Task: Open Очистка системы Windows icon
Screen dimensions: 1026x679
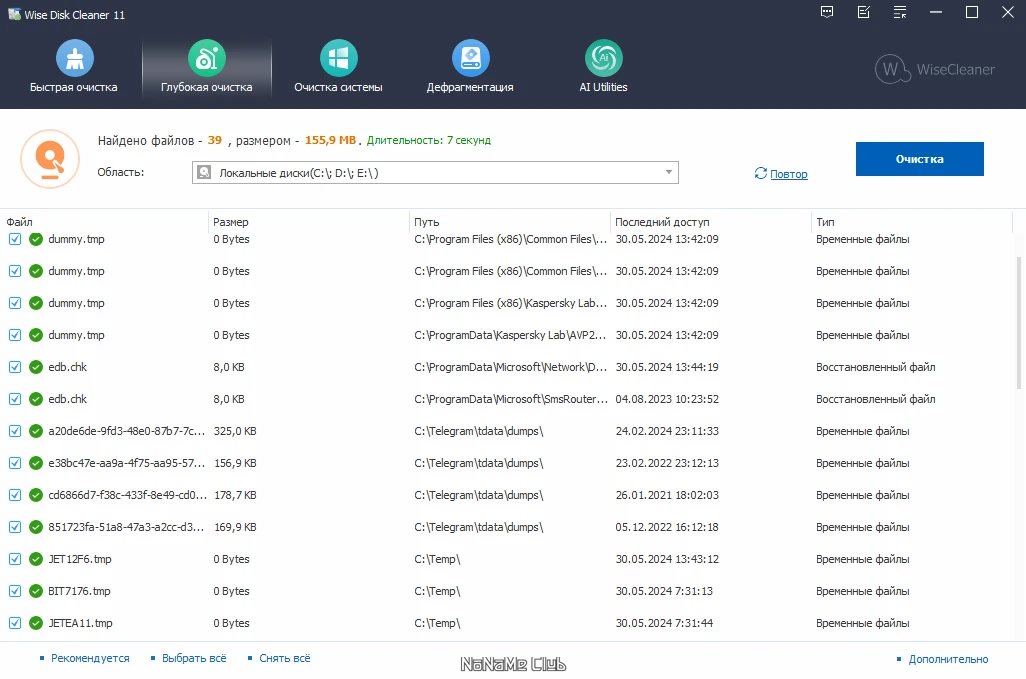Action: click(338, 58)
